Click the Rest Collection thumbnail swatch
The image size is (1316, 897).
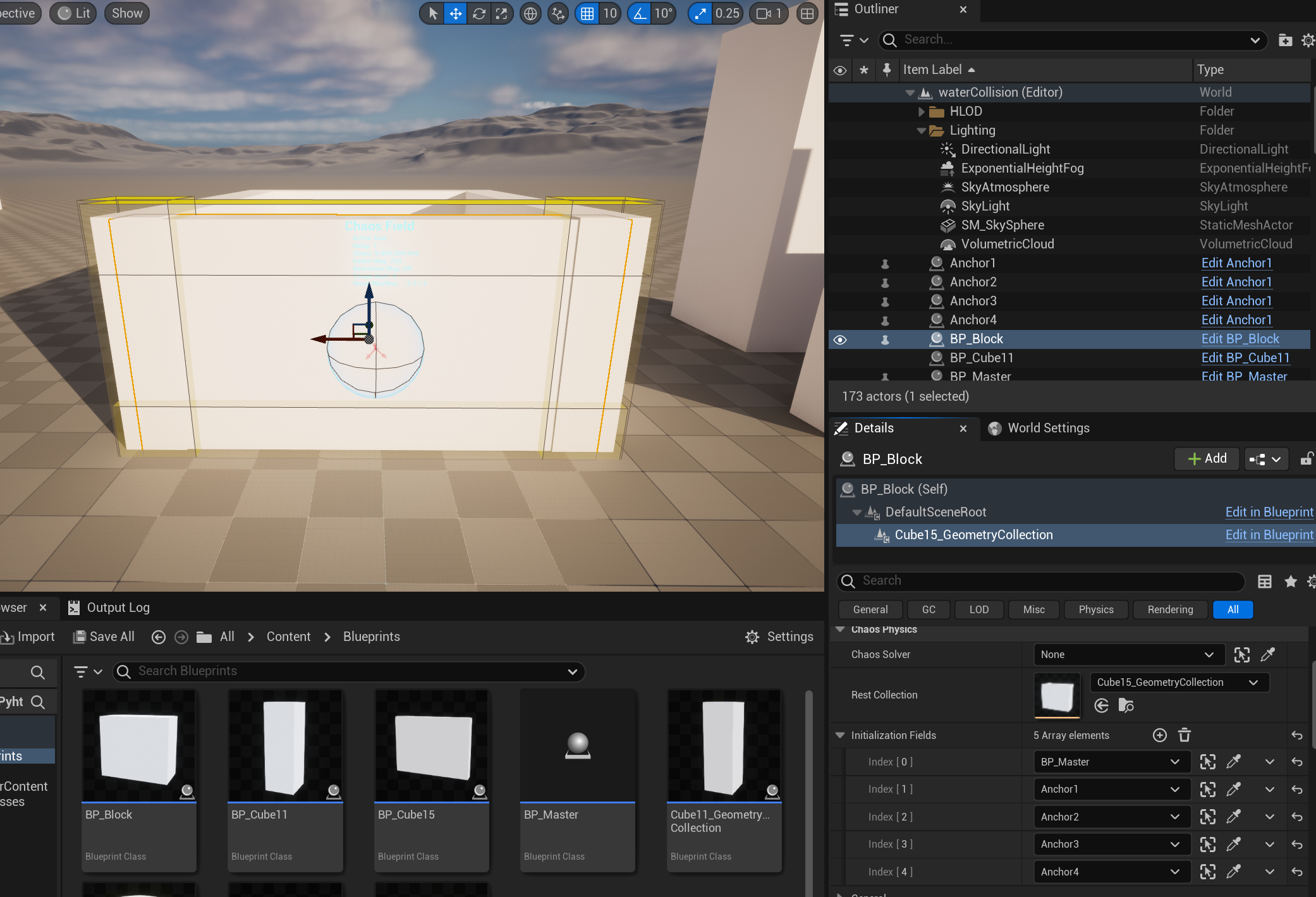1057,695
